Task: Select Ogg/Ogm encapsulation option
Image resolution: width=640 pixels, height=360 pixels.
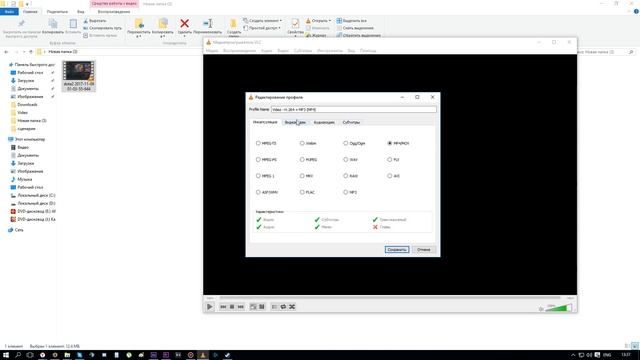Action: click(354, 143)
